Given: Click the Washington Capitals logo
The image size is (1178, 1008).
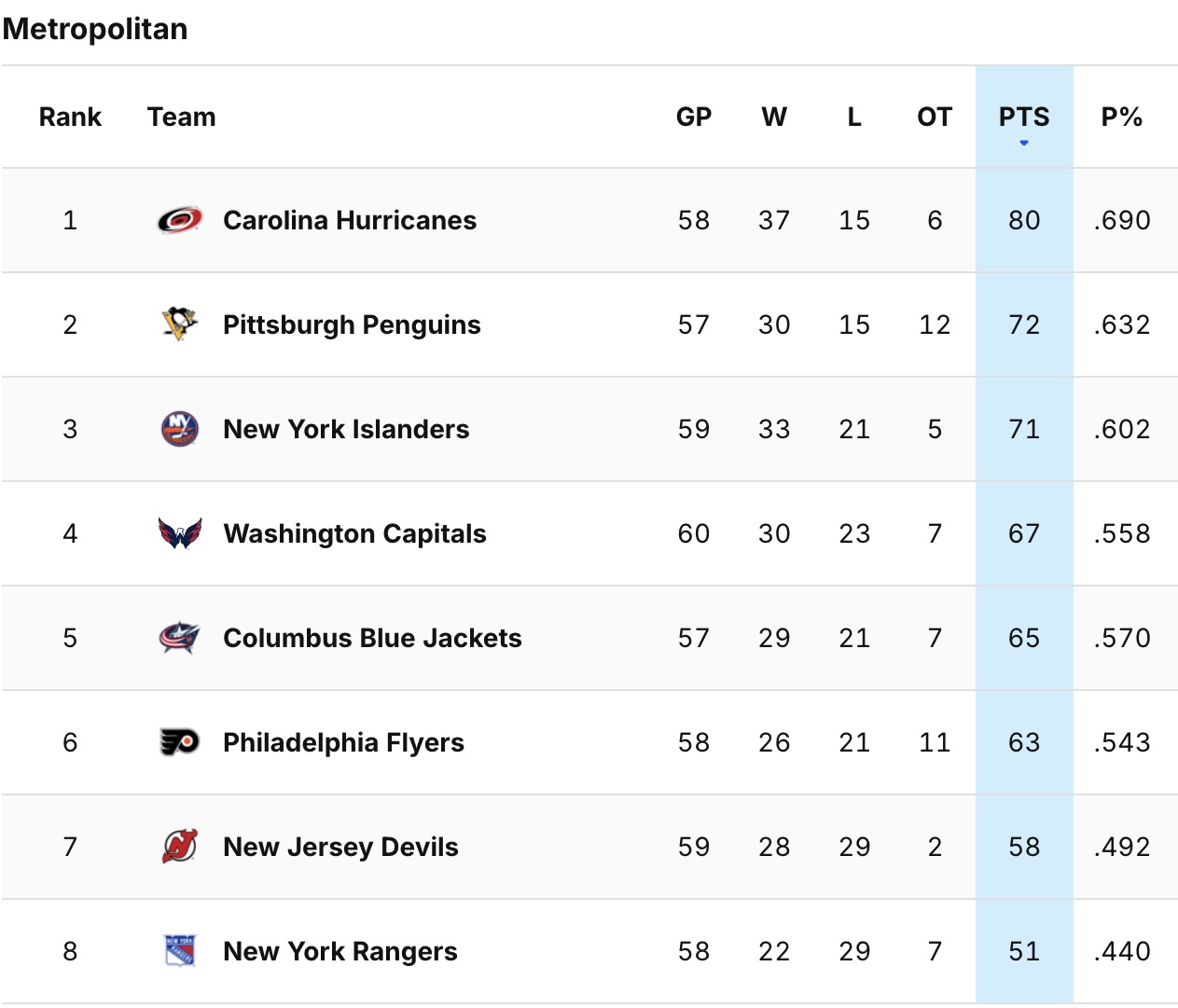Looking at the screenshot, I should coord(180,533).
